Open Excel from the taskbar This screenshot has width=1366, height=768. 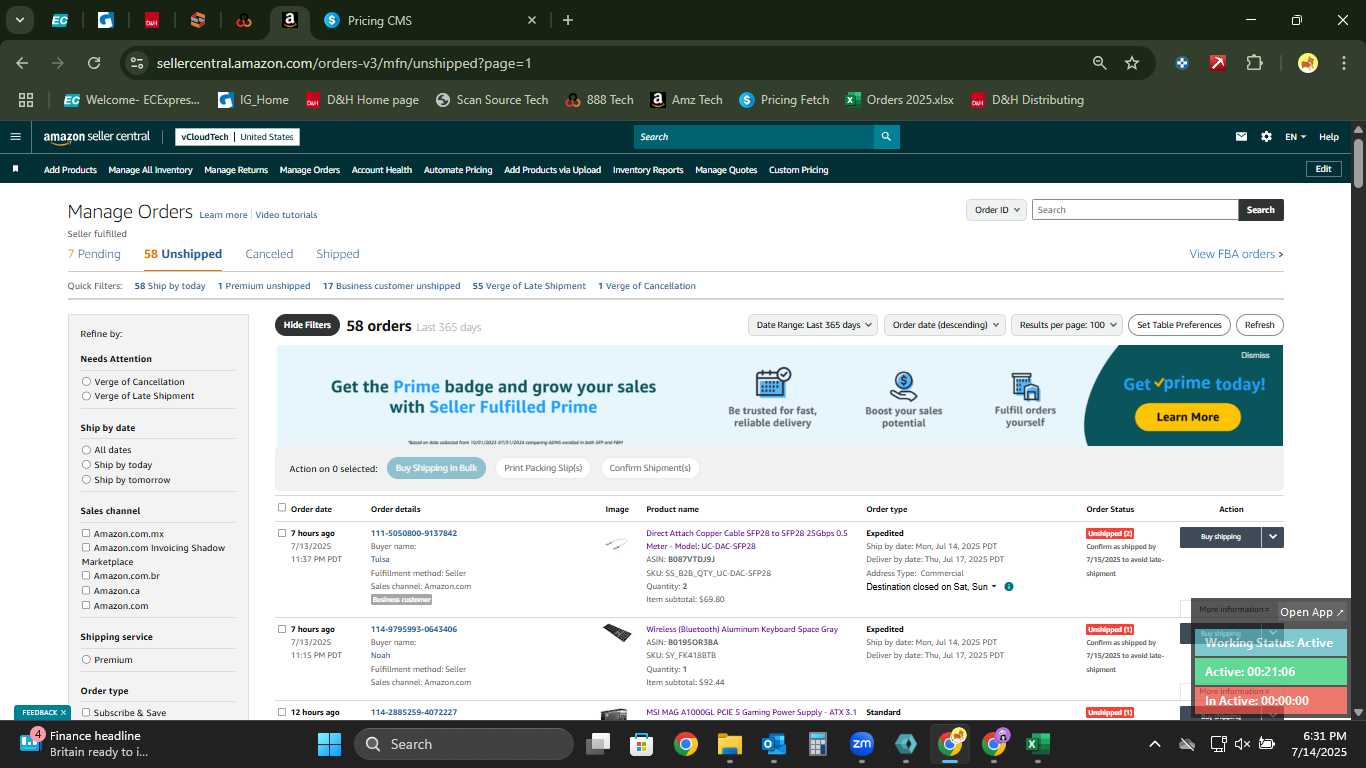coord(1037,744)
